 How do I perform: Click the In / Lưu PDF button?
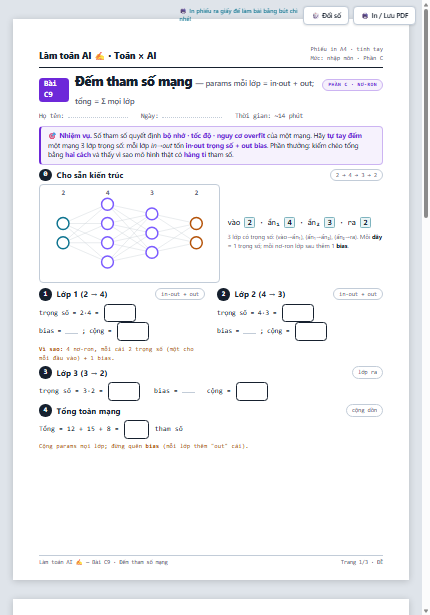coord(384,16)
